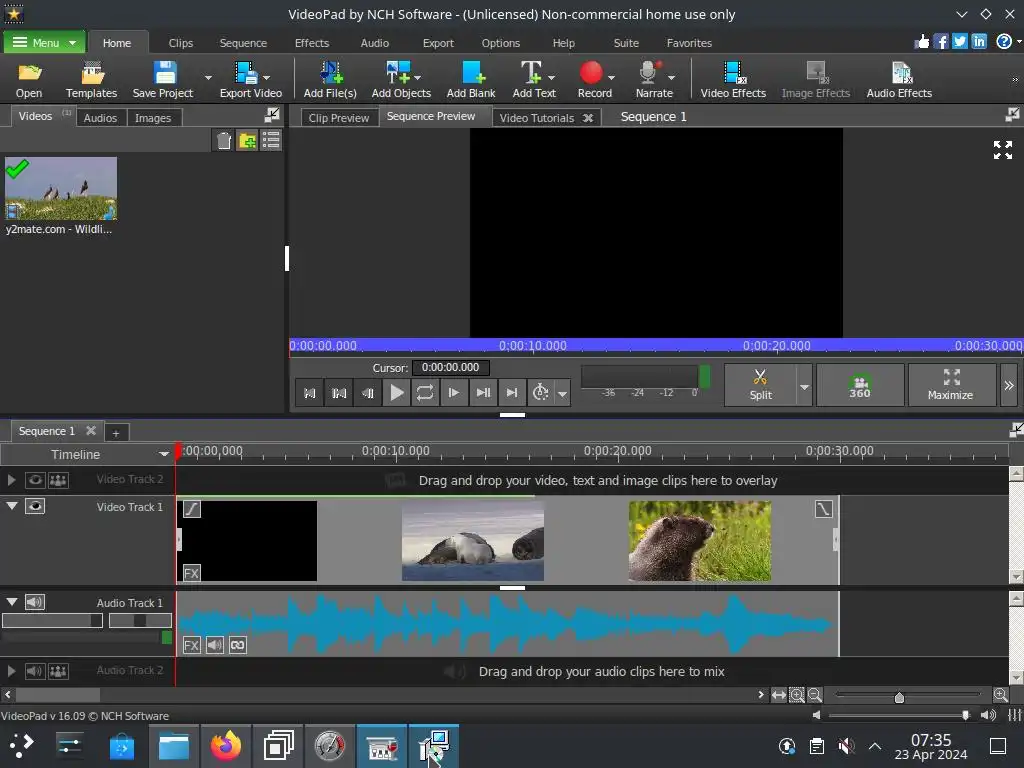This screenshot has width=1024, height=768.
Task: Play the sequence preview
Action: [x=396, y=392]
